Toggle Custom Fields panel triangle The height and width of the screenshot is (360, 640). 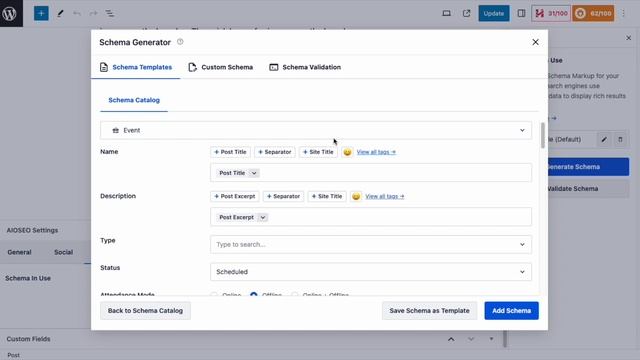pyautogui.click(x=491, y=339)
